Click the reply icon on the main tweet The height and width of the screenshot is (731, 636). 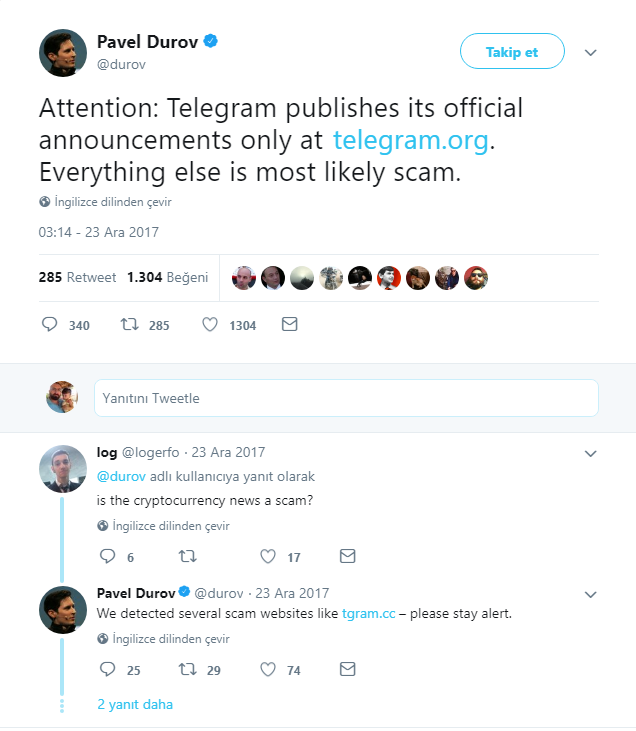49,324
